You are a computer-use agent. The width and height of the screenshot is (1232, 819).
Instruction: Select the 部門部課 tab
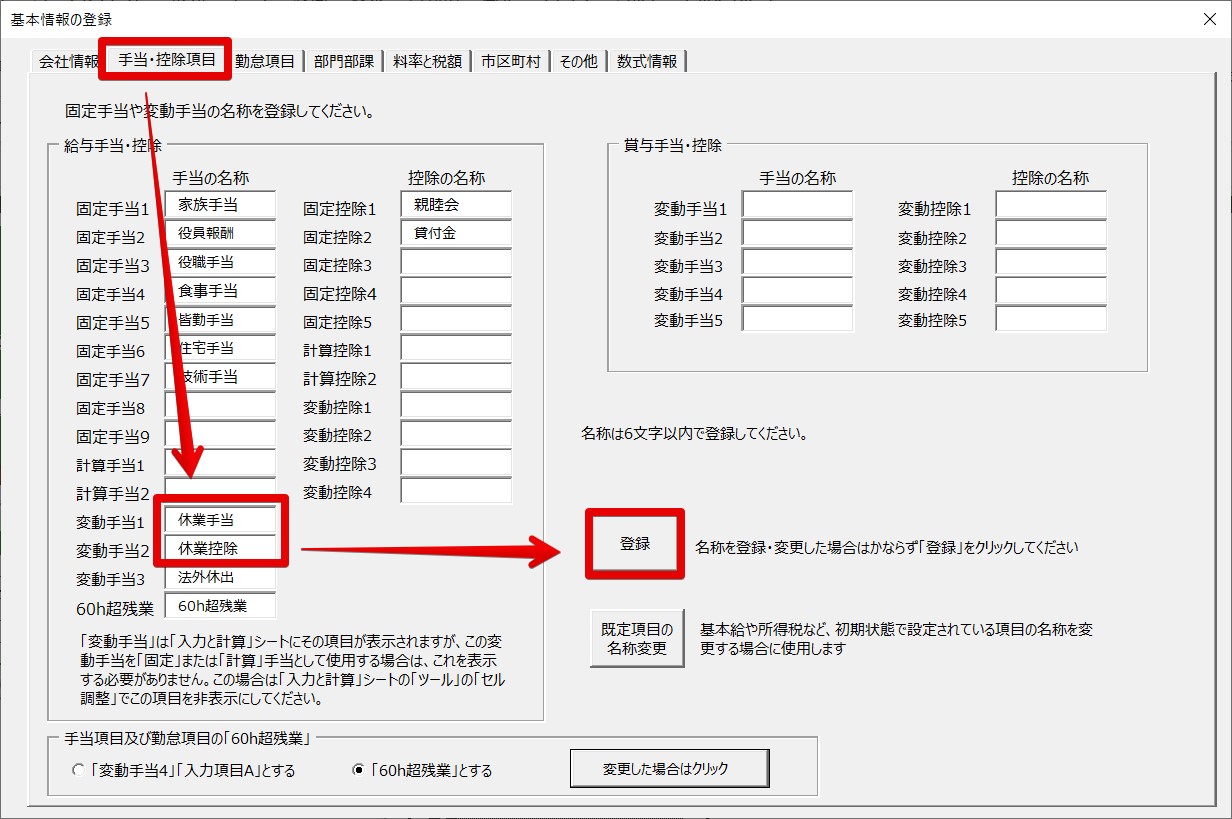pos(343,61)
